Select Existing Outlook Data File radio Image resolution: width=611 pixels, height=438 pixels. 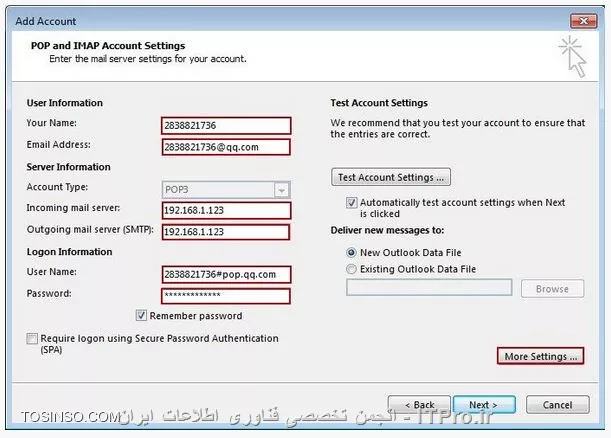click(351, 269)
